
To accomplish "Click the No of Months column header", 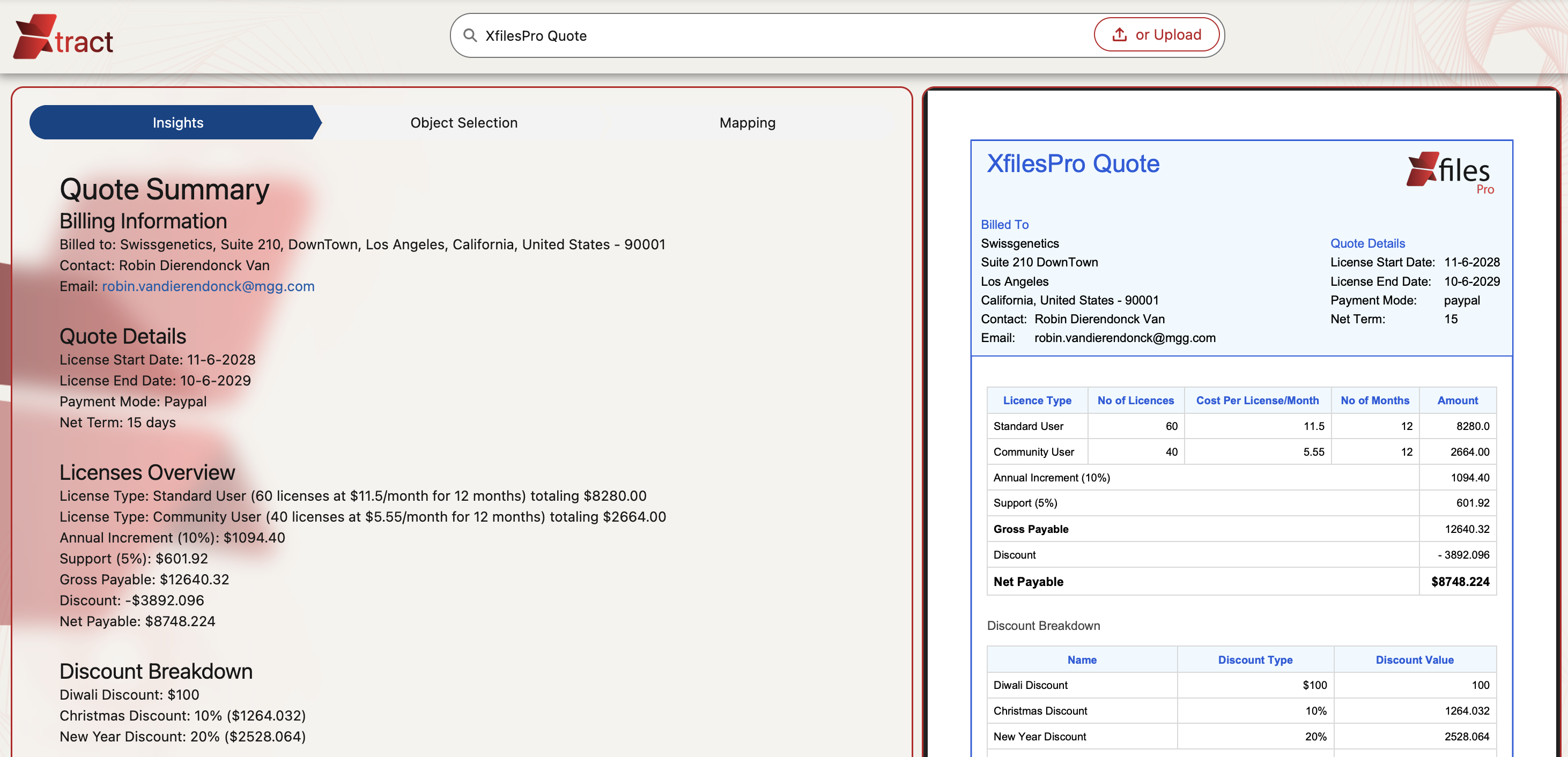I will [1375, 400].
